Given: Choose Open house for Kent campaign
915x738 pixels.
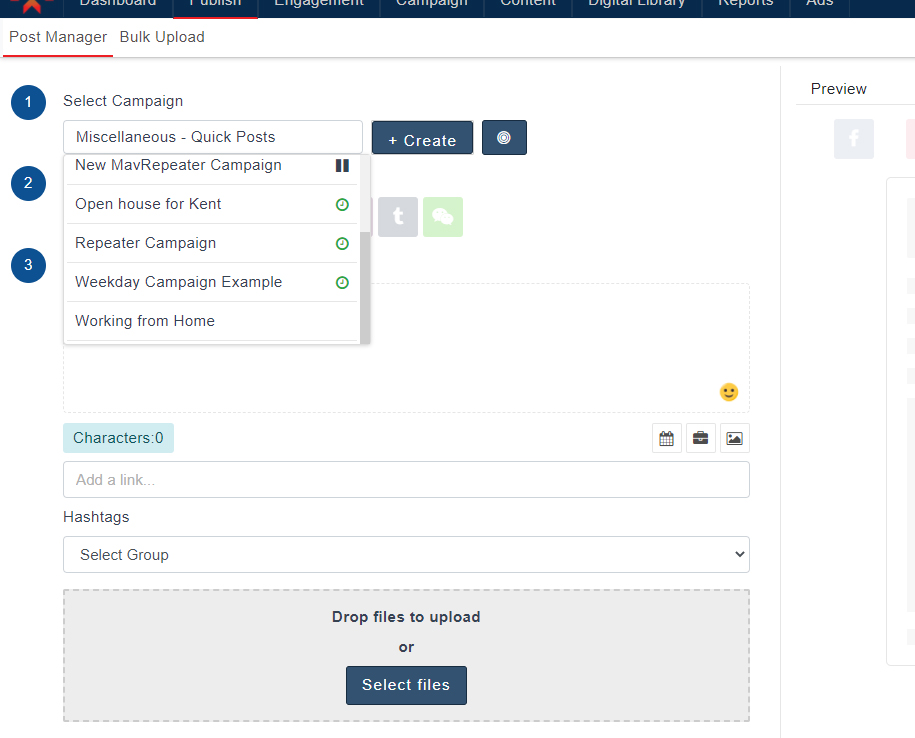Looking at the screenshot, I should [148, 204].
